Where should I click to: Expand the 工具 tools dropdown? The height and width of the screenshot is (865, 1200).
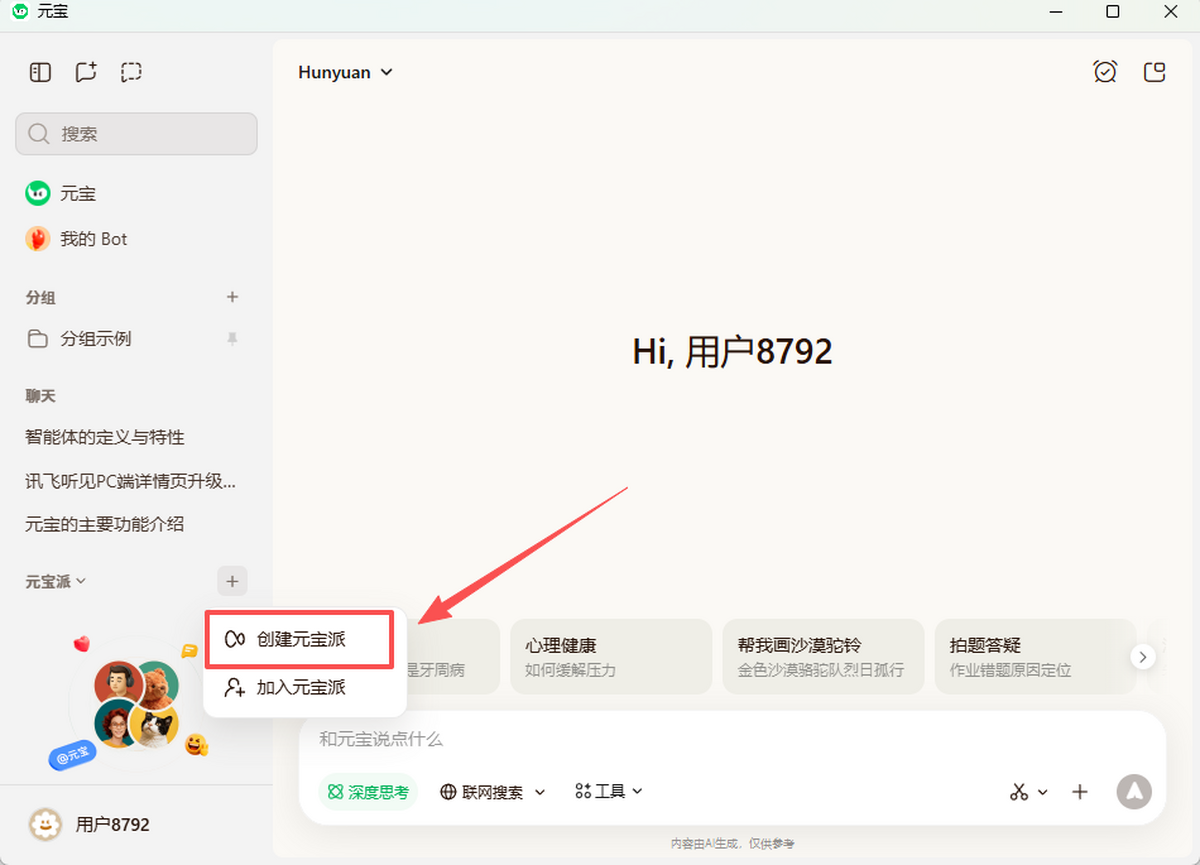tap(609, 791)
